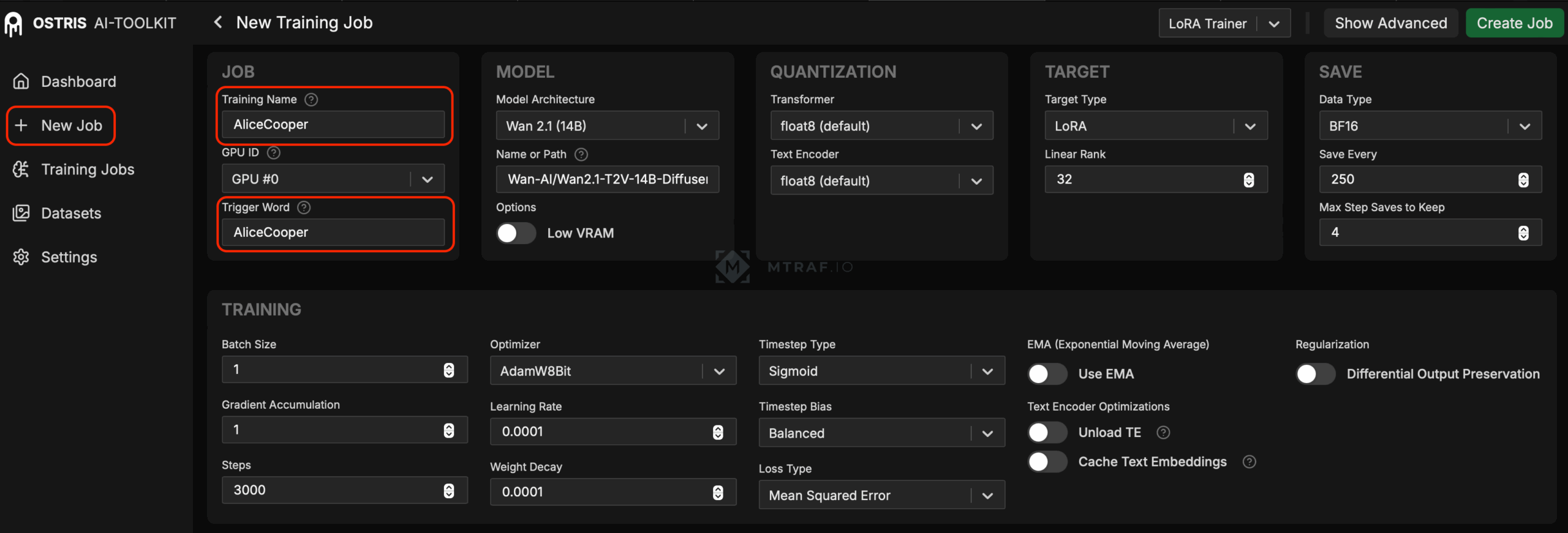Image resolution: width=1568 pixels, height=533 pixels.
Task: Click the back arrow beside New Training Job
Action: pyautogui.click(x=217, y=23)
